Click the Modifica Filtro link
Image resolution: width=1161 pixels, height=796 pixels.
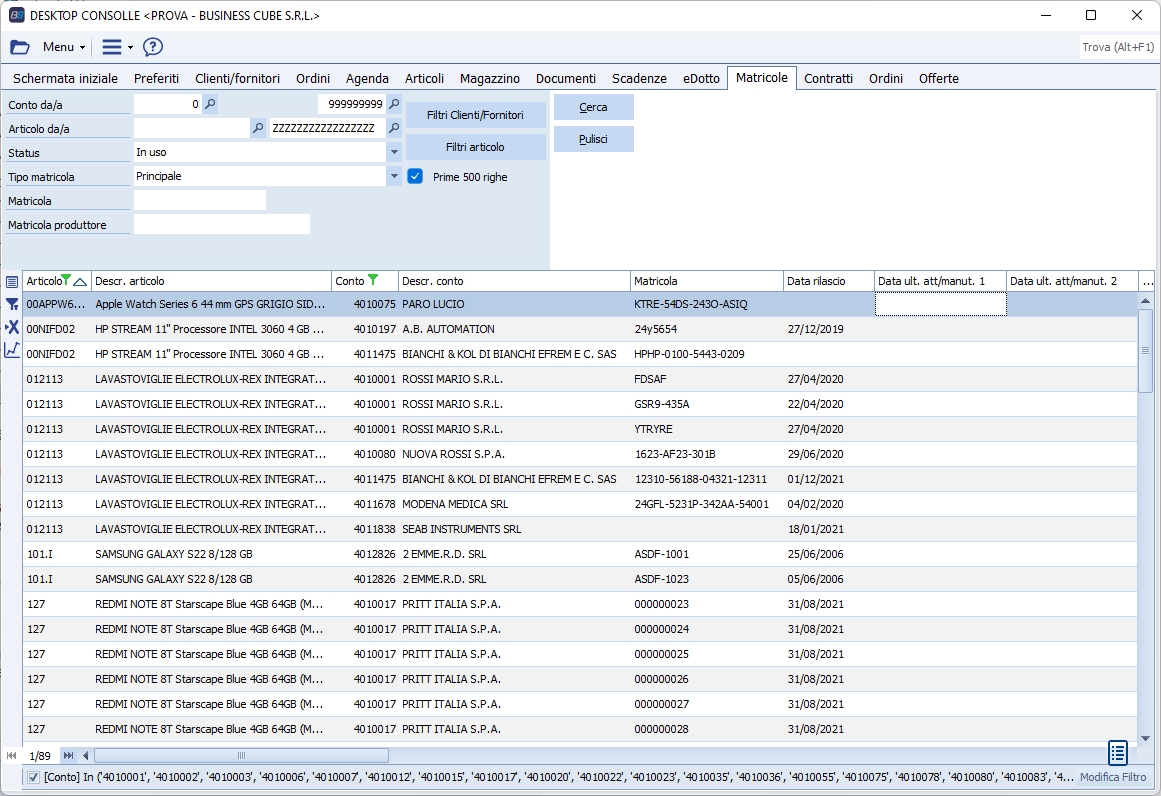coord(1113,777)
